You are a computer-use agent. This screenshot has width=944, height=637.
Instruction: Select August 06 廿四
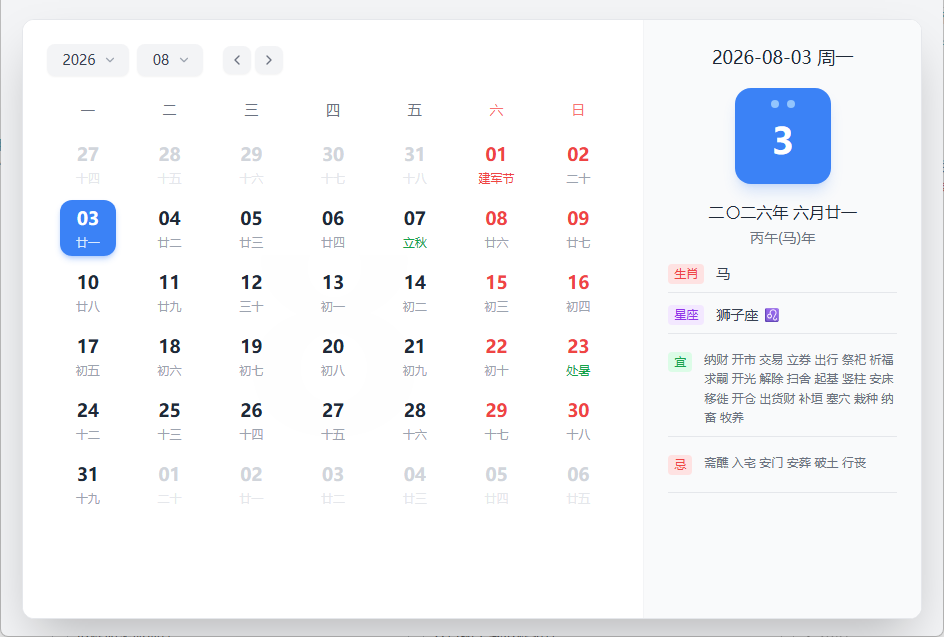[333, 228]
